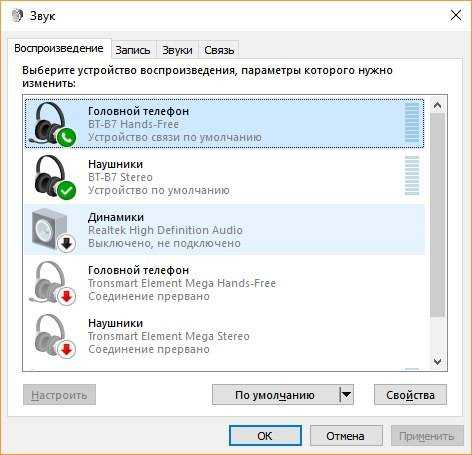Image resolution: width=472 pixels, height=455 pixels.
Task: Select the BT-B7 Hands-Free headset icon
Action: 53,124
